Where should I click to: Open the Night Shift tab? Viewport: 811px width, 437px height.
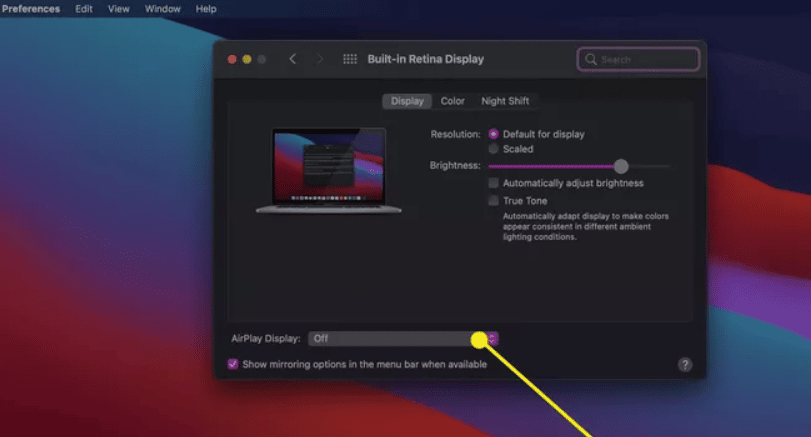505,101
